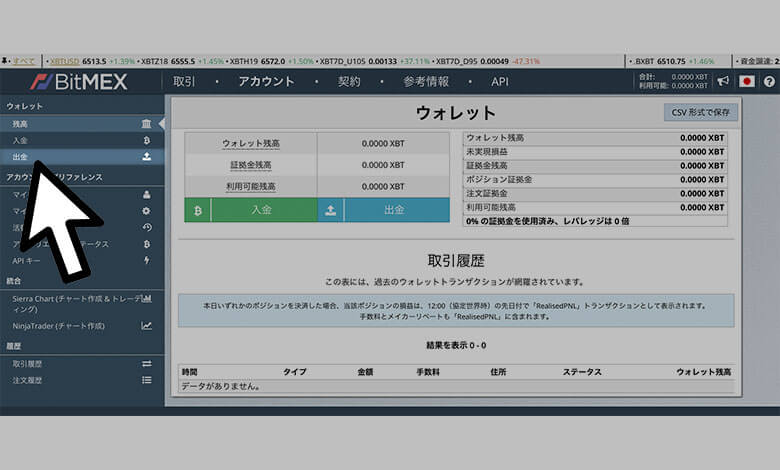The image size is (780, 470).
Task: Click the underlined 証拠金残高 label
Action: coord(251,165)
